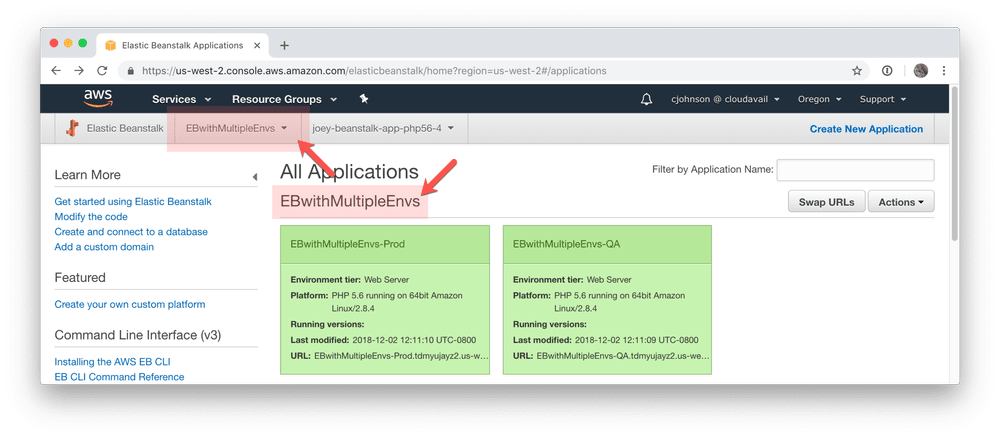This screenshot has height=438, width=1000.
Task: Open the Chrome profile avatar
Action: [920, 71]
